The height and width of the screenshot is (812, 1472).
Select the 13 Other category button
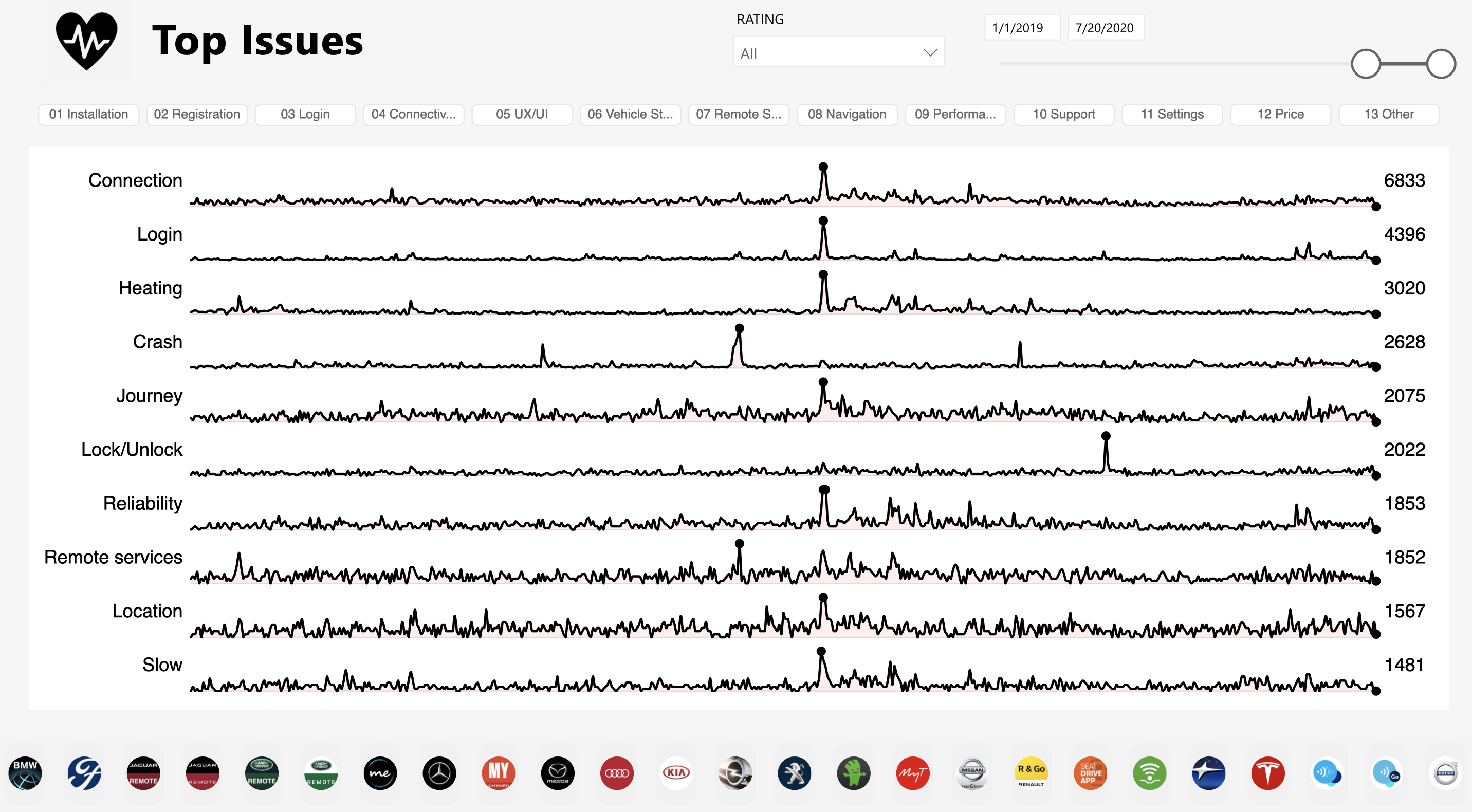coord(1389,114)
